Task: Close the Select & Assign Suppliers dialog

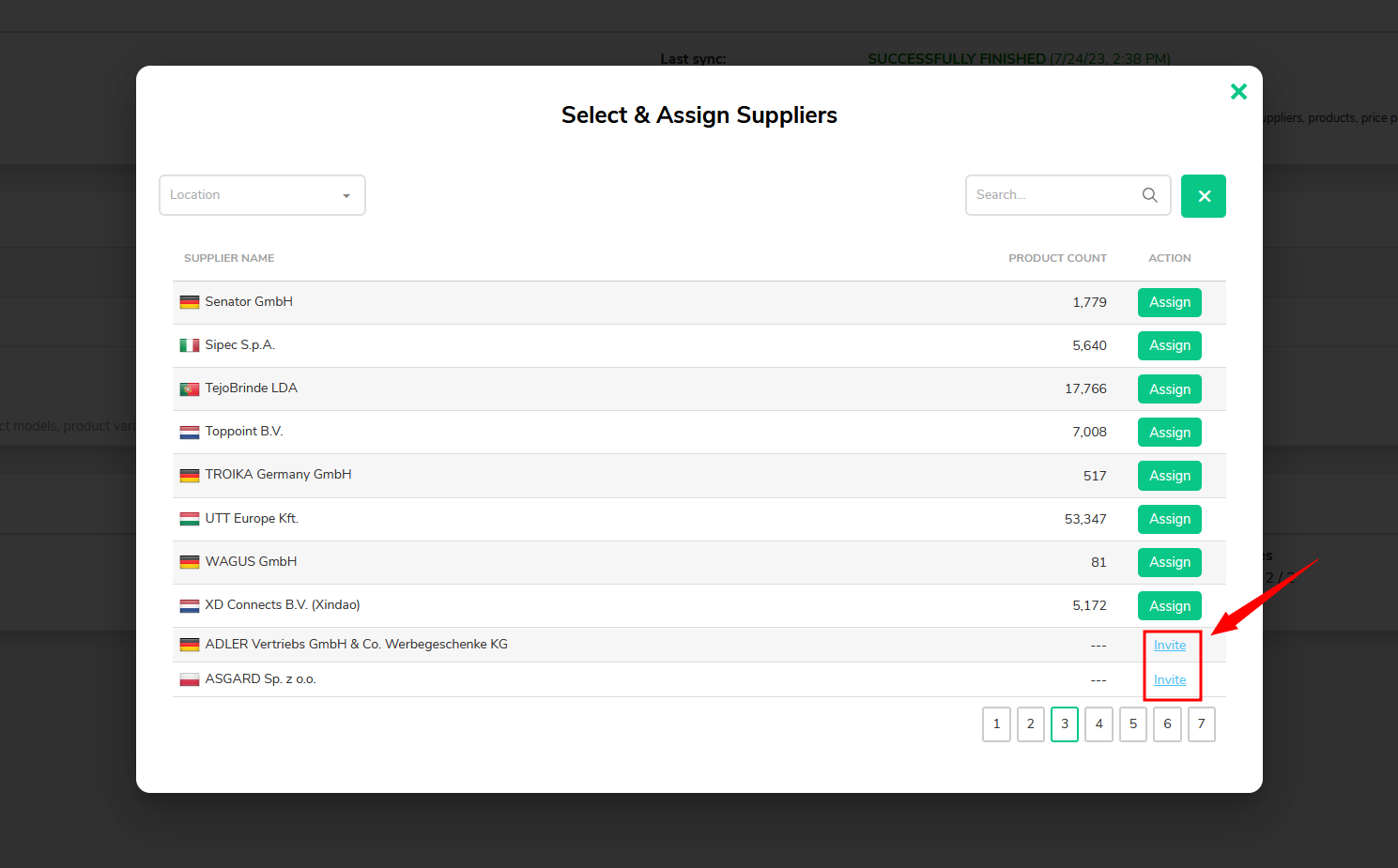Action: point(1238,91)
